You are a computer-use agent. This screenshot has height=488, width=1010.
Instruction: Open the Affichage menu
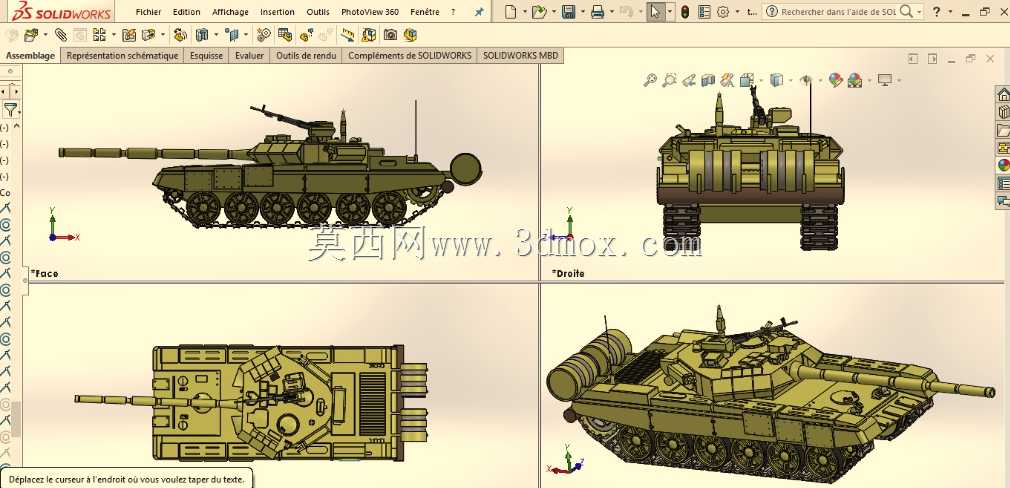coord(231,12)
